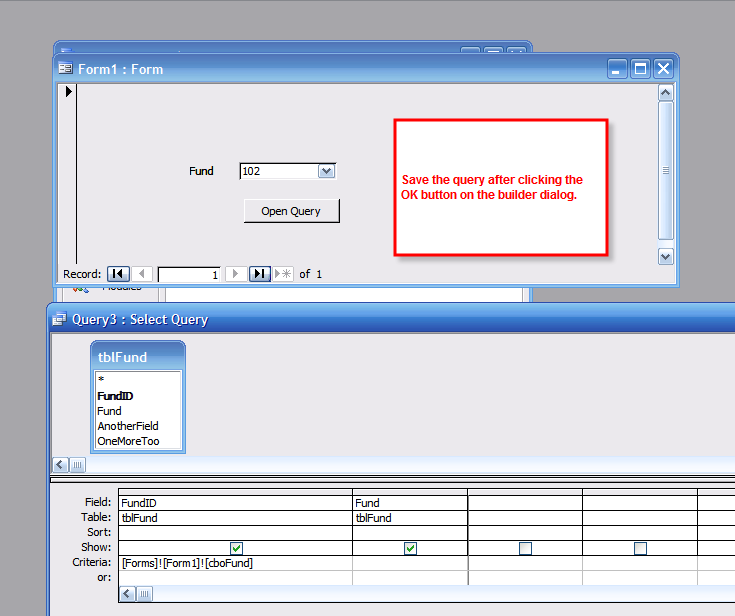Image resolution: width=735 pixels, height=616 pixels.
Task: Select AnotherField in tblFund field list
Action: (128, 426)
